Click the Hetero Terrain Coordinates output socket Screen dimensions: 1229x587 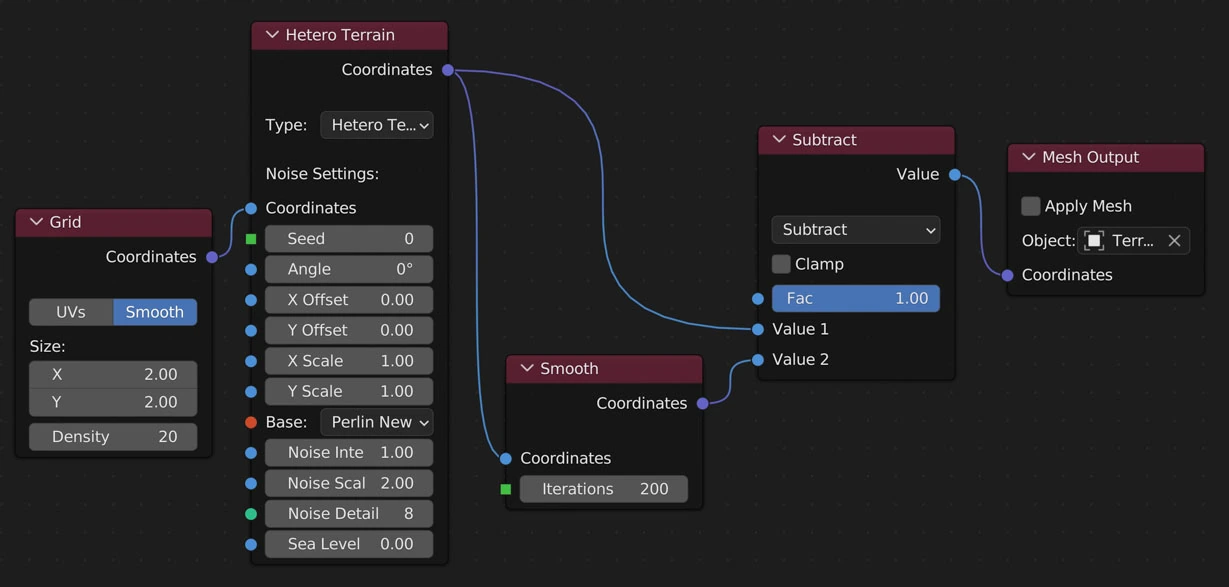point(448,70)
